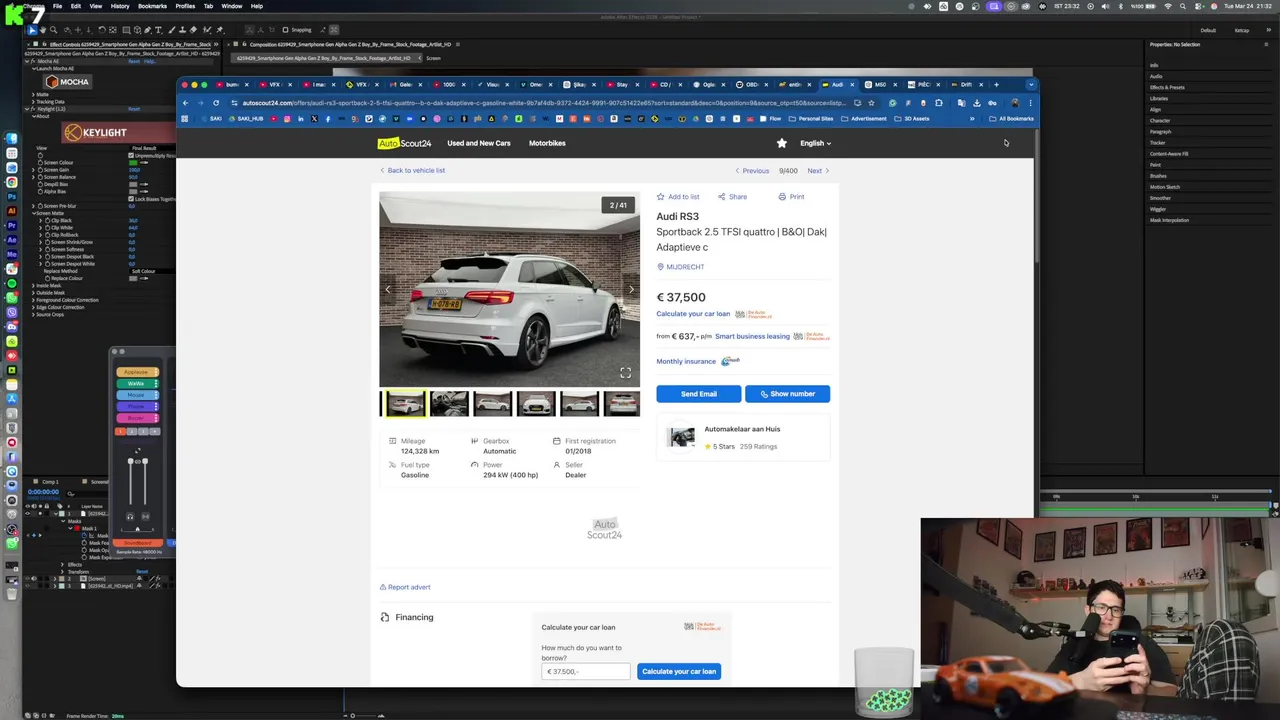Expand the Outside Mask group
The height and width of the screenshot is (720, 1280).
click(33, 293)
